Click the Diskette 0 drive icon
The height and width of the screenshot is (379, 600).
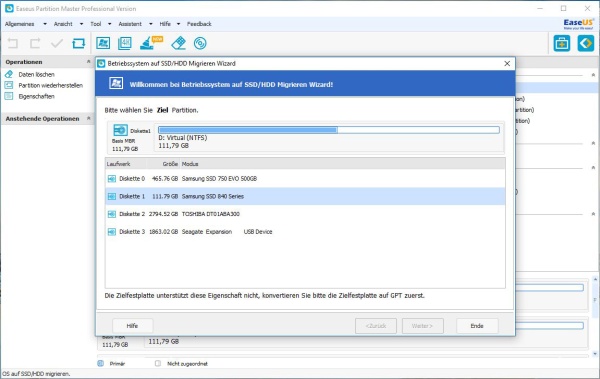112,179
